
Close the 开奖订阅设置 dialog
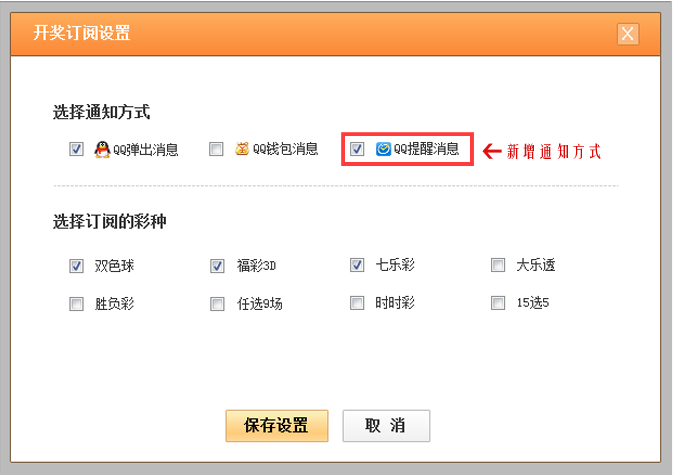click(628, 34)
